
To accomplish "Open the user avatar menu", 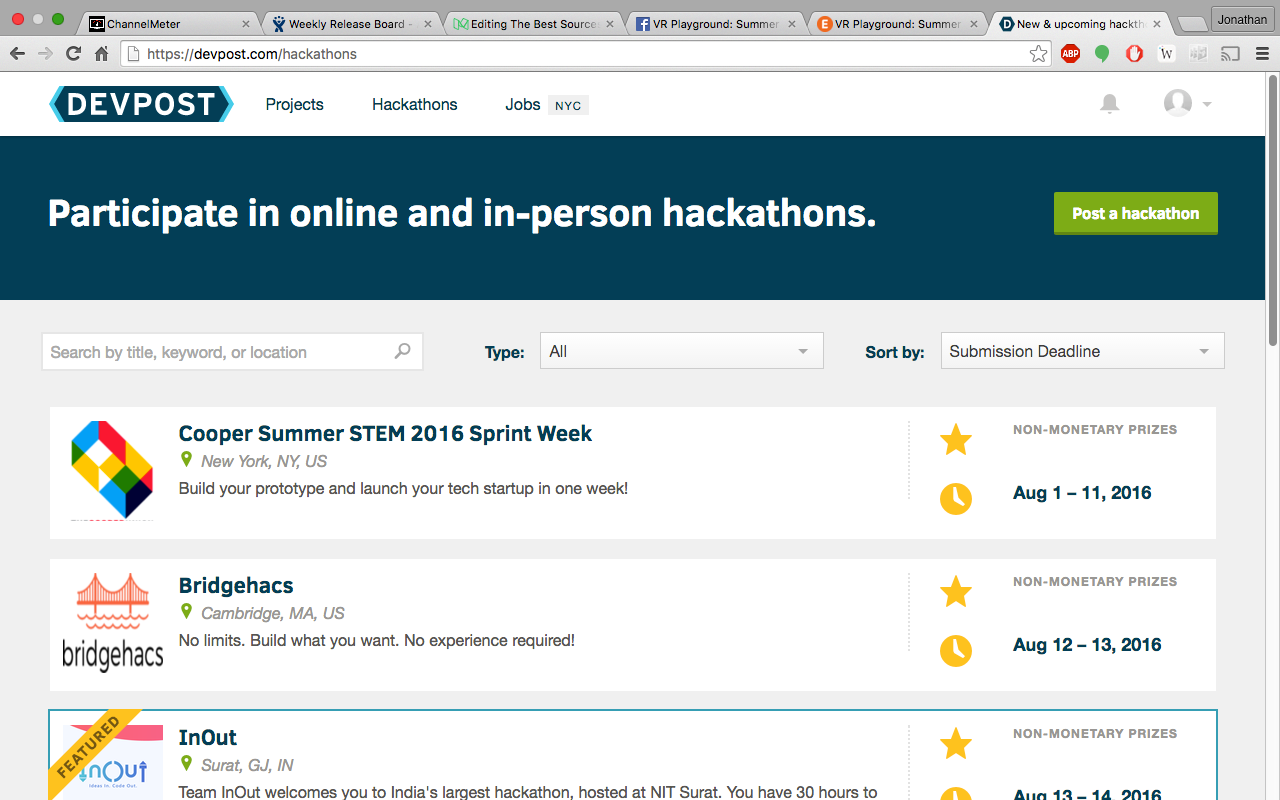I will click(x=1187, y=103).
